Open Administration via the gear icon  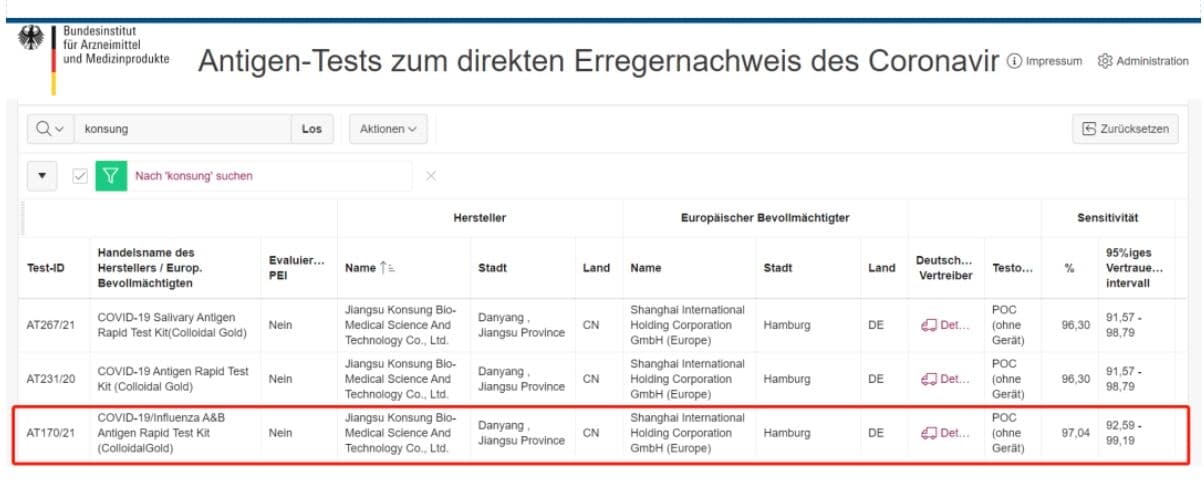pos(1143,61)
